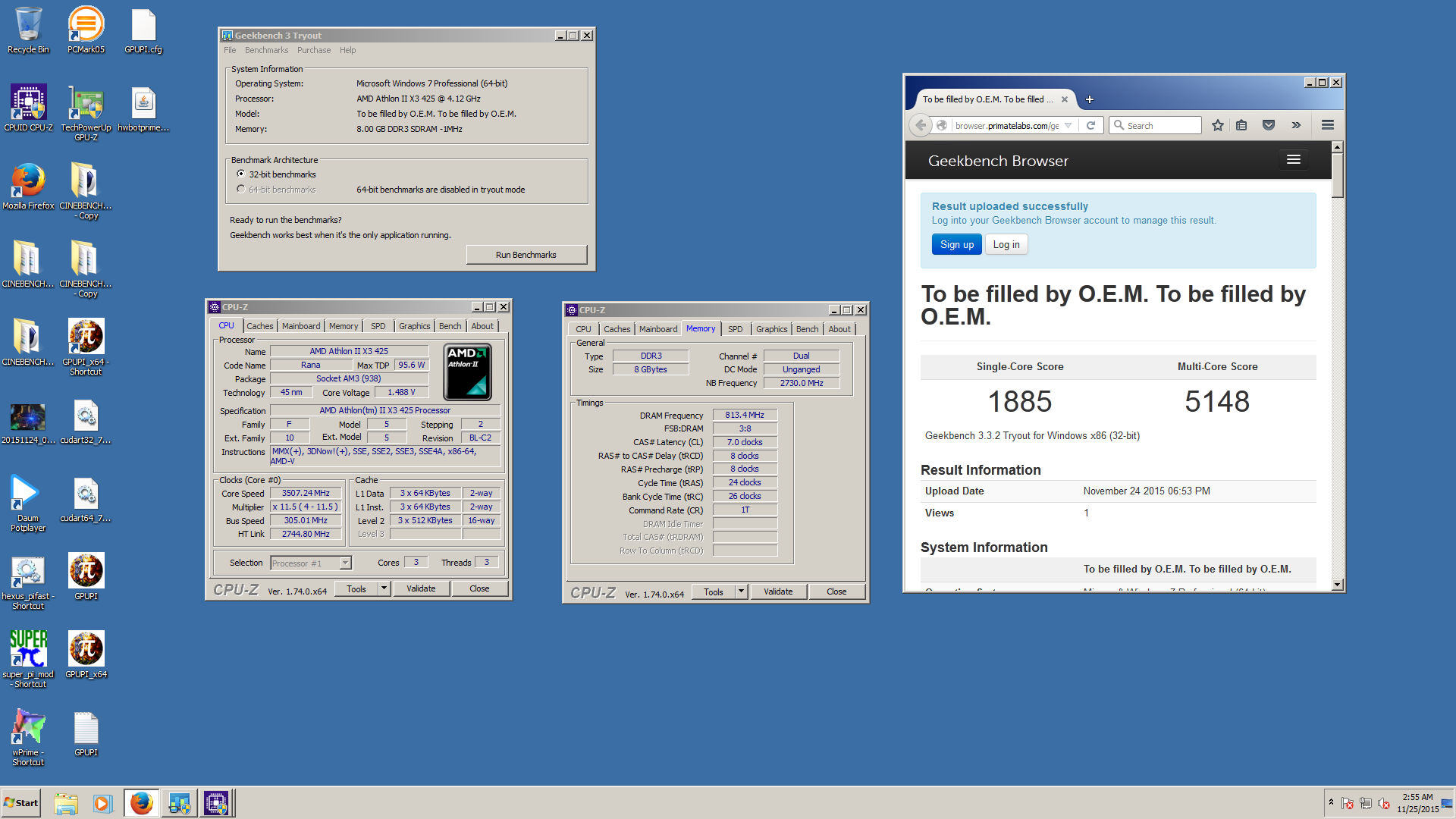The width and height of the screenshot is (1456, 819).
Task: Open the Firefox hamburger menu
Action: click(1328, 125)
